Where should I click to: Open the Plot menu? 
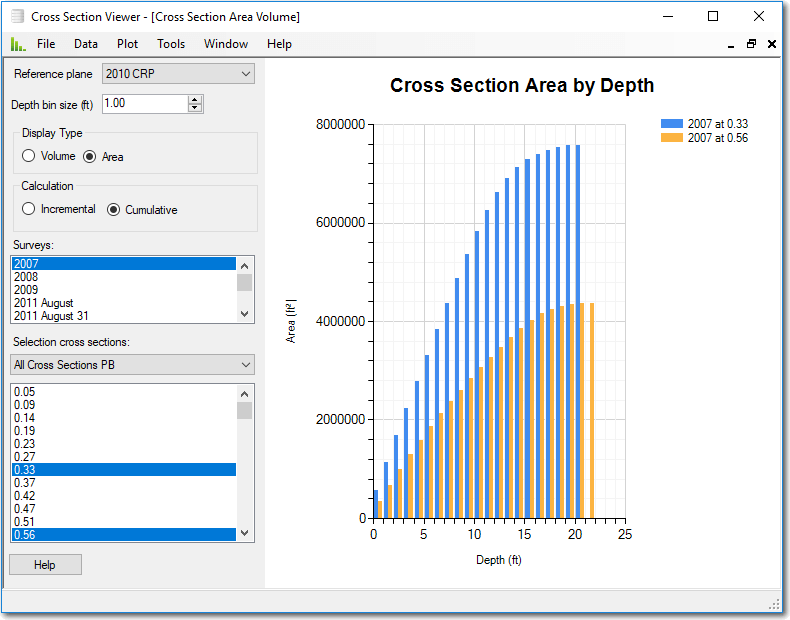tap(127, 44)
